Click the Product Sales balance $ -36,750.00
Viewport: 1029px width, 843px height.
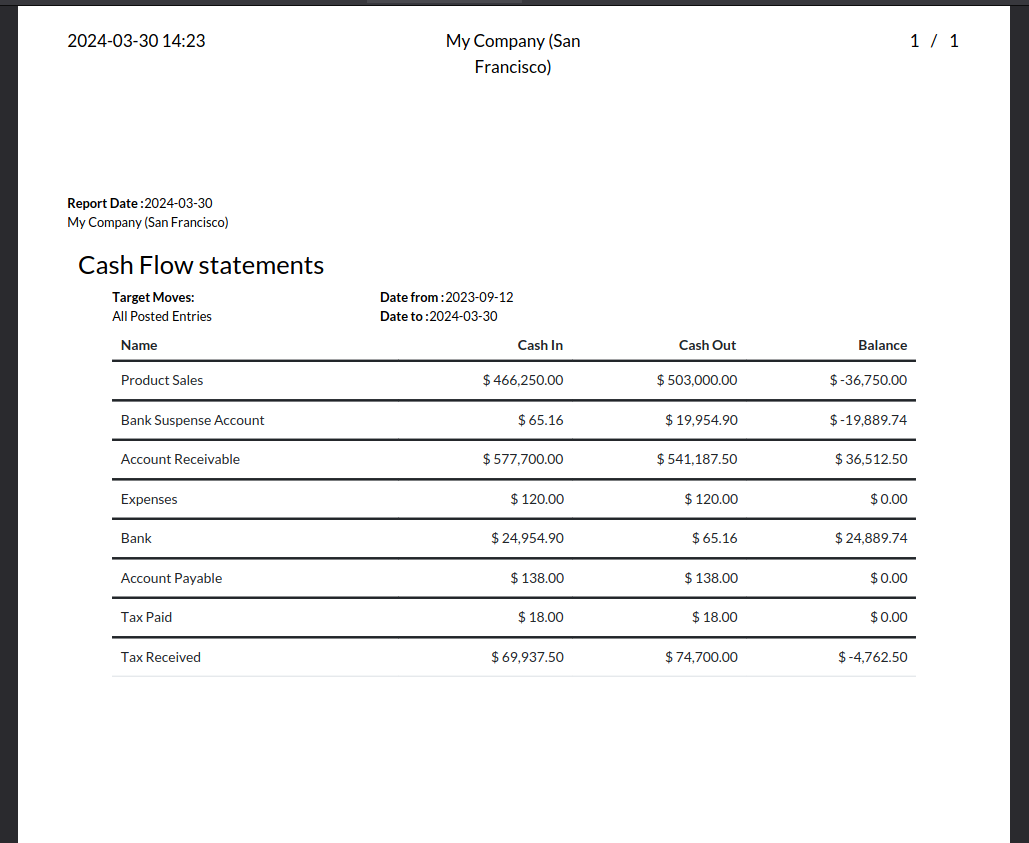coord(868,380)
